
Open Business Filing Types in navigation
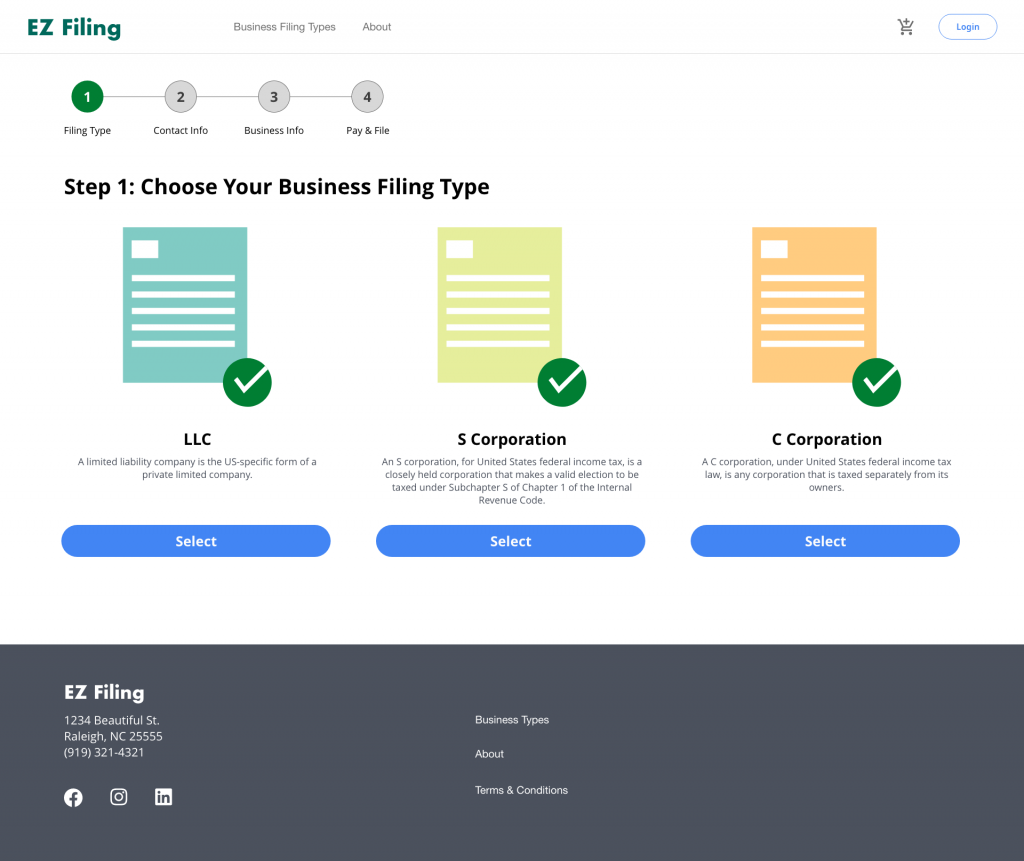coord(285,27)
